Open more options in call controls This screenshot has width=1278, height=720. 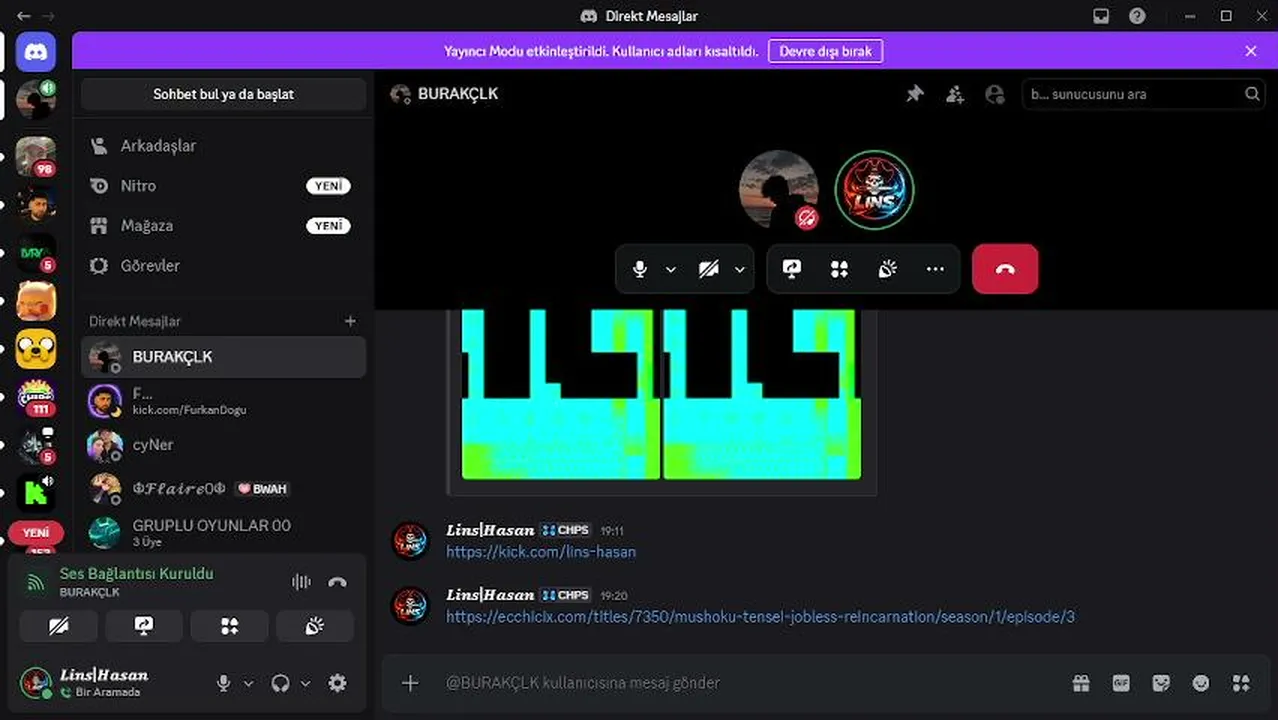(935, 270)
